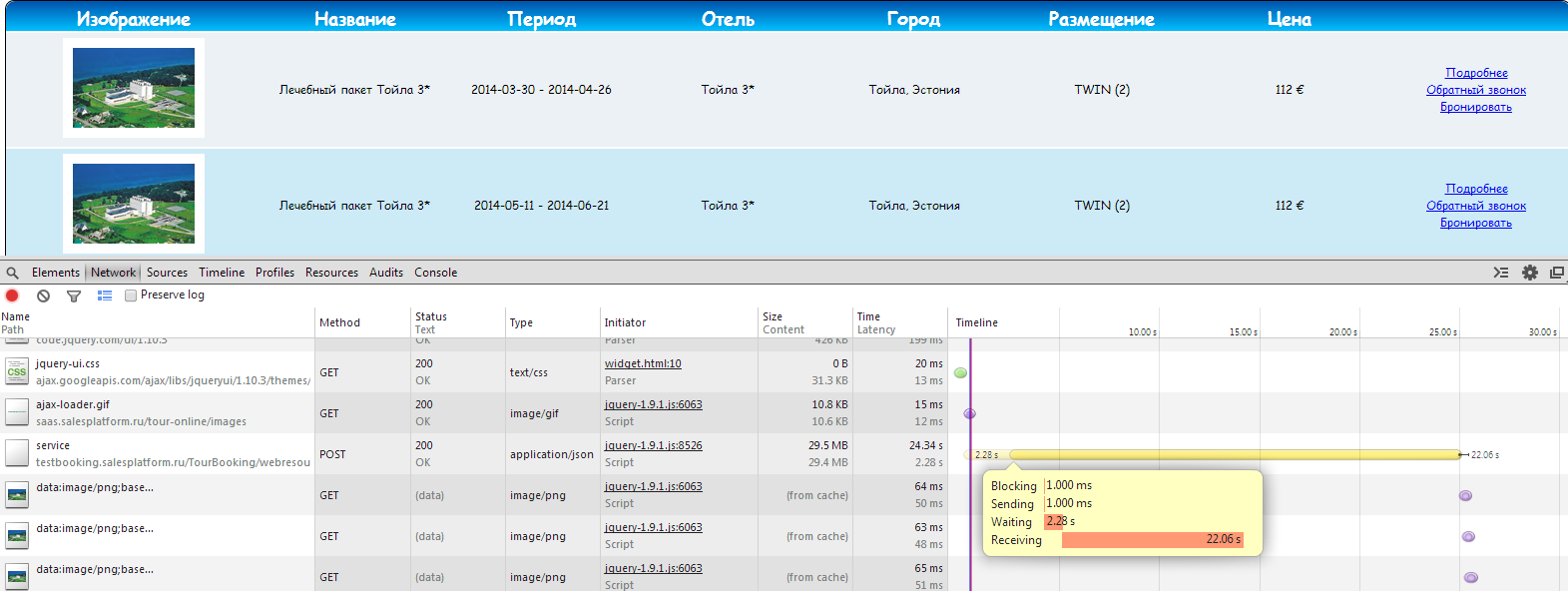Open the Console tab
1568x591 pixels.
(x=435, y=273)
